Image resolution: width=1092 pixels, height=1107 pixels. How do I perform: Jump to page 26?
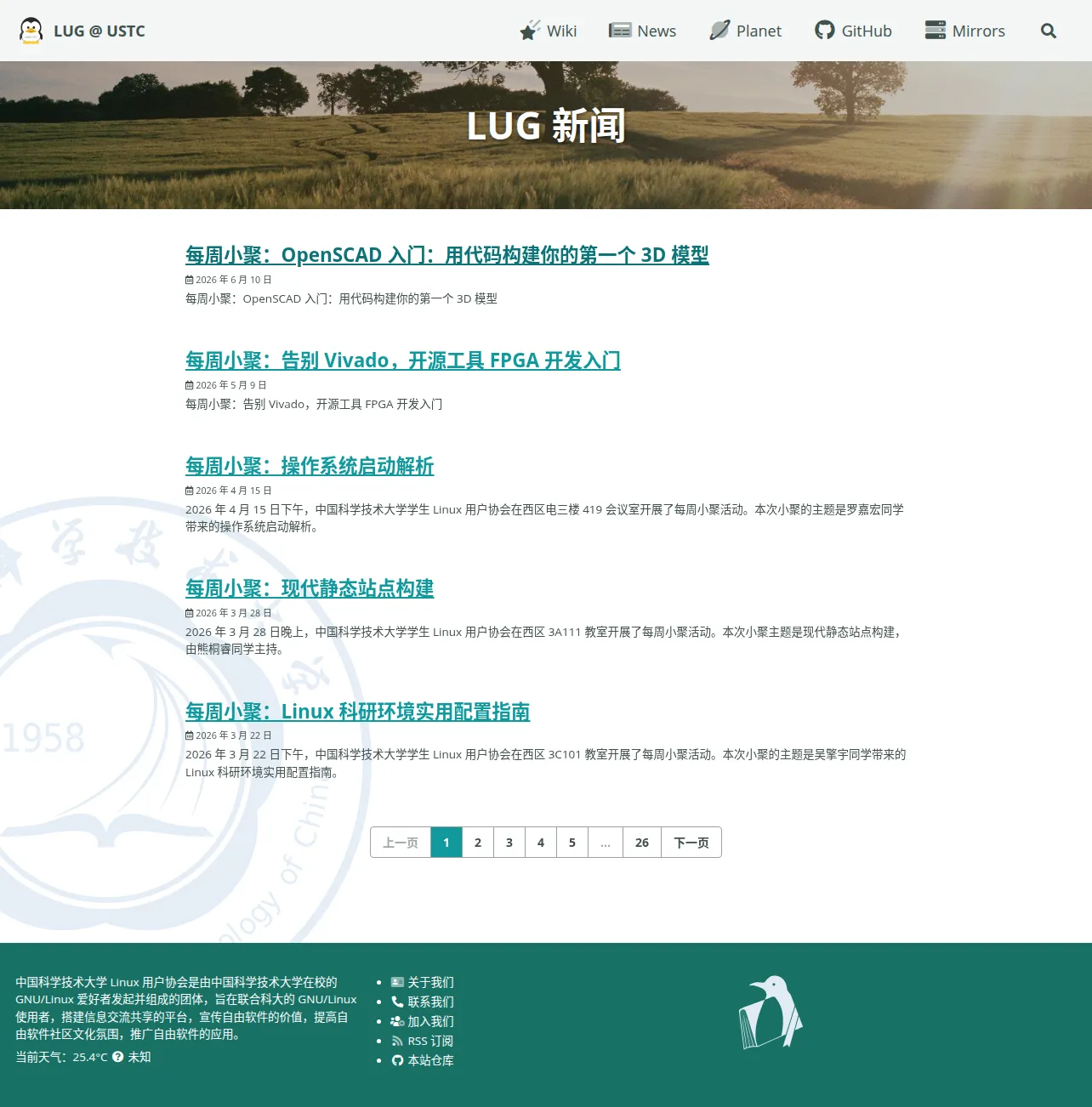tap(642, 843)
